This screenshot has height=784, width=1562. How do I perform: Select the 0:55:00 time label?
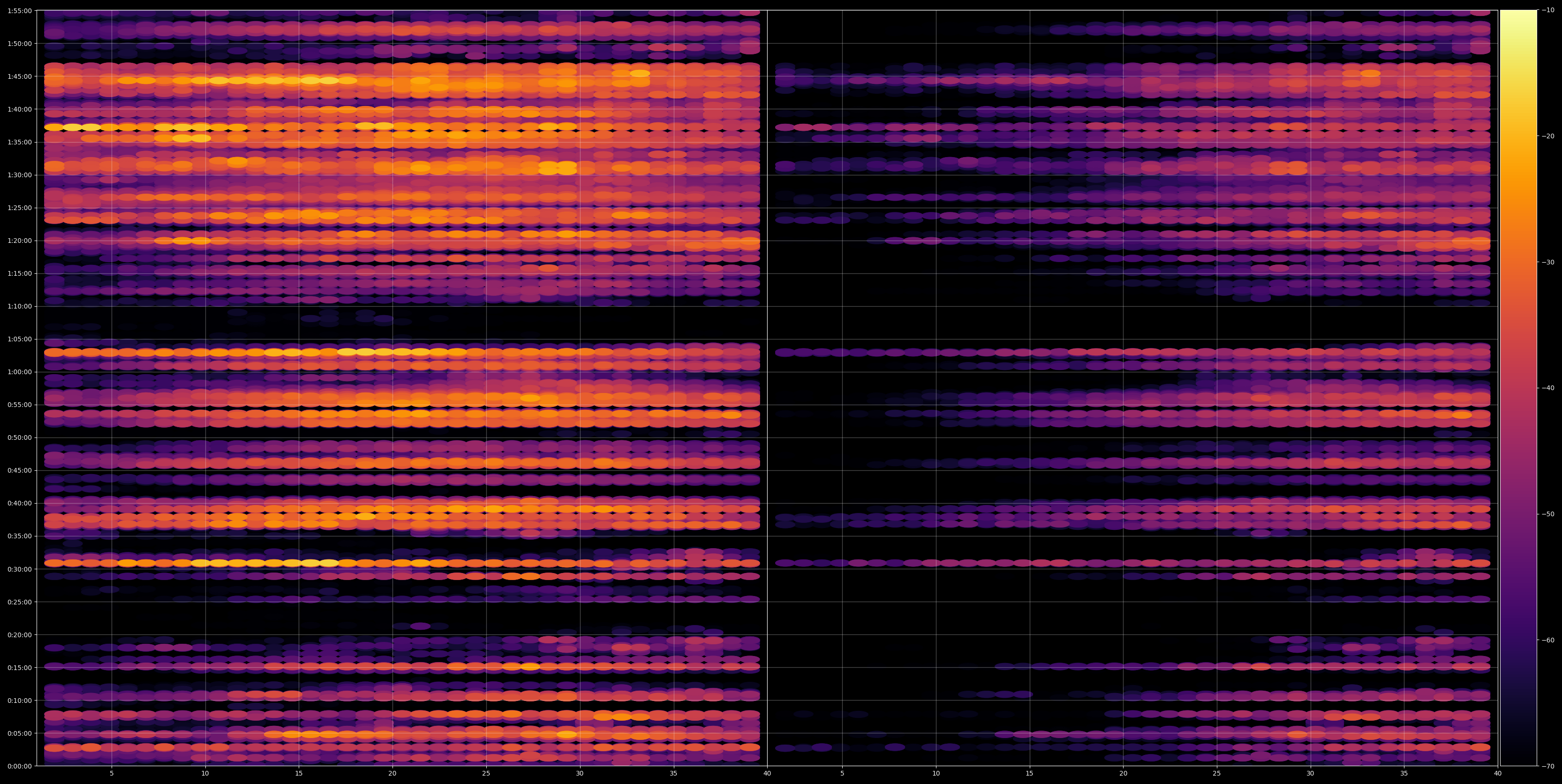(x=20, y=405)
